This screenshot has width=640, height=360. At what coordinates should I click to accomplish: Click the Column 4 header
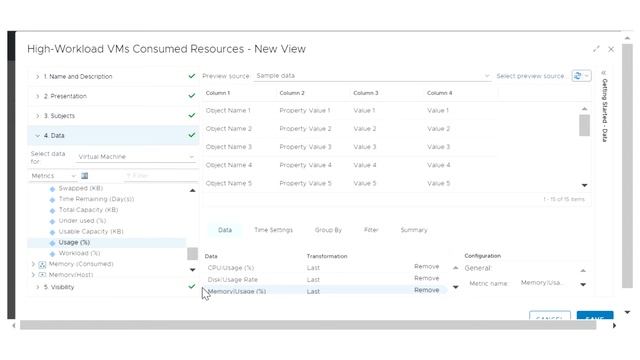tap(440, 93)
